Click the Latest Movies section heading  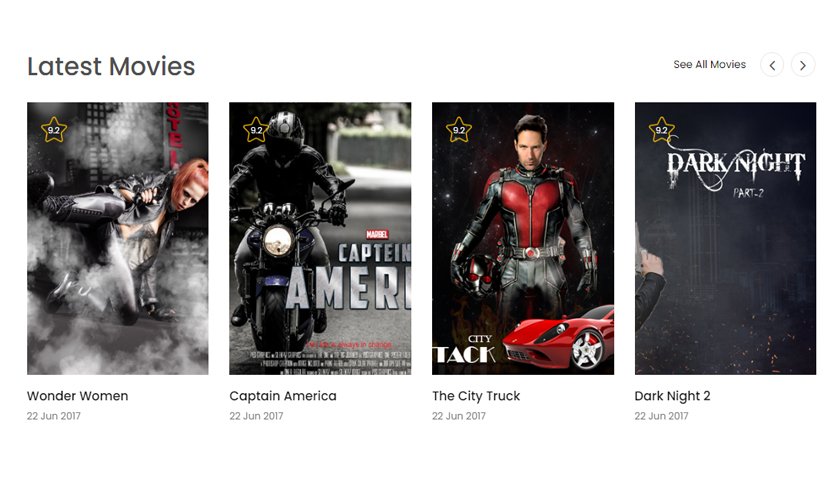(x=111, y=67)
